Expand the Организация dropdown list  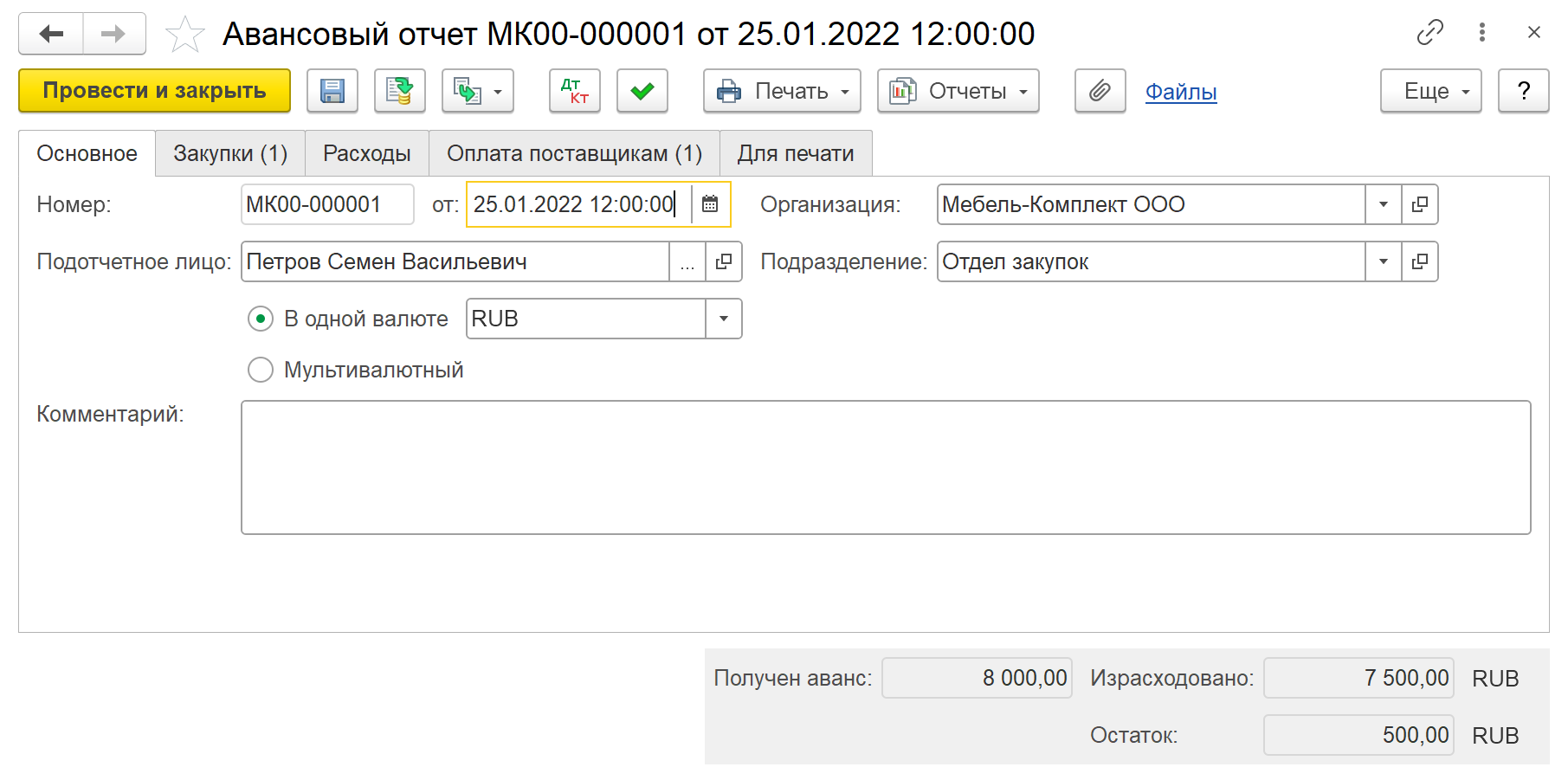[1384, 204]
